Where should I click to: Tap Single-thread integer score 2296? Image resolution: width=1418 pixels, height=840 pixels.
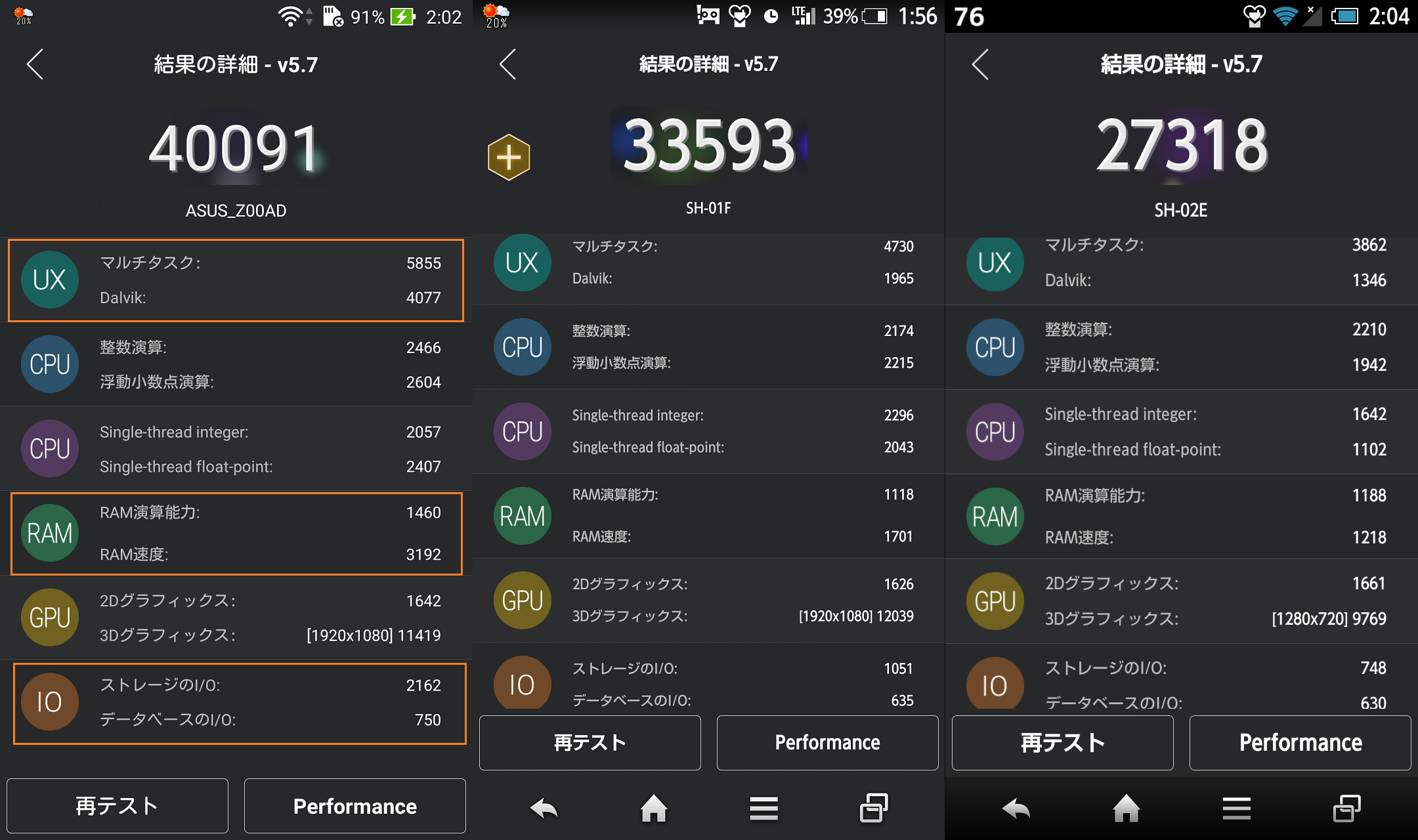pyautogui.click(x=899, y=415)
